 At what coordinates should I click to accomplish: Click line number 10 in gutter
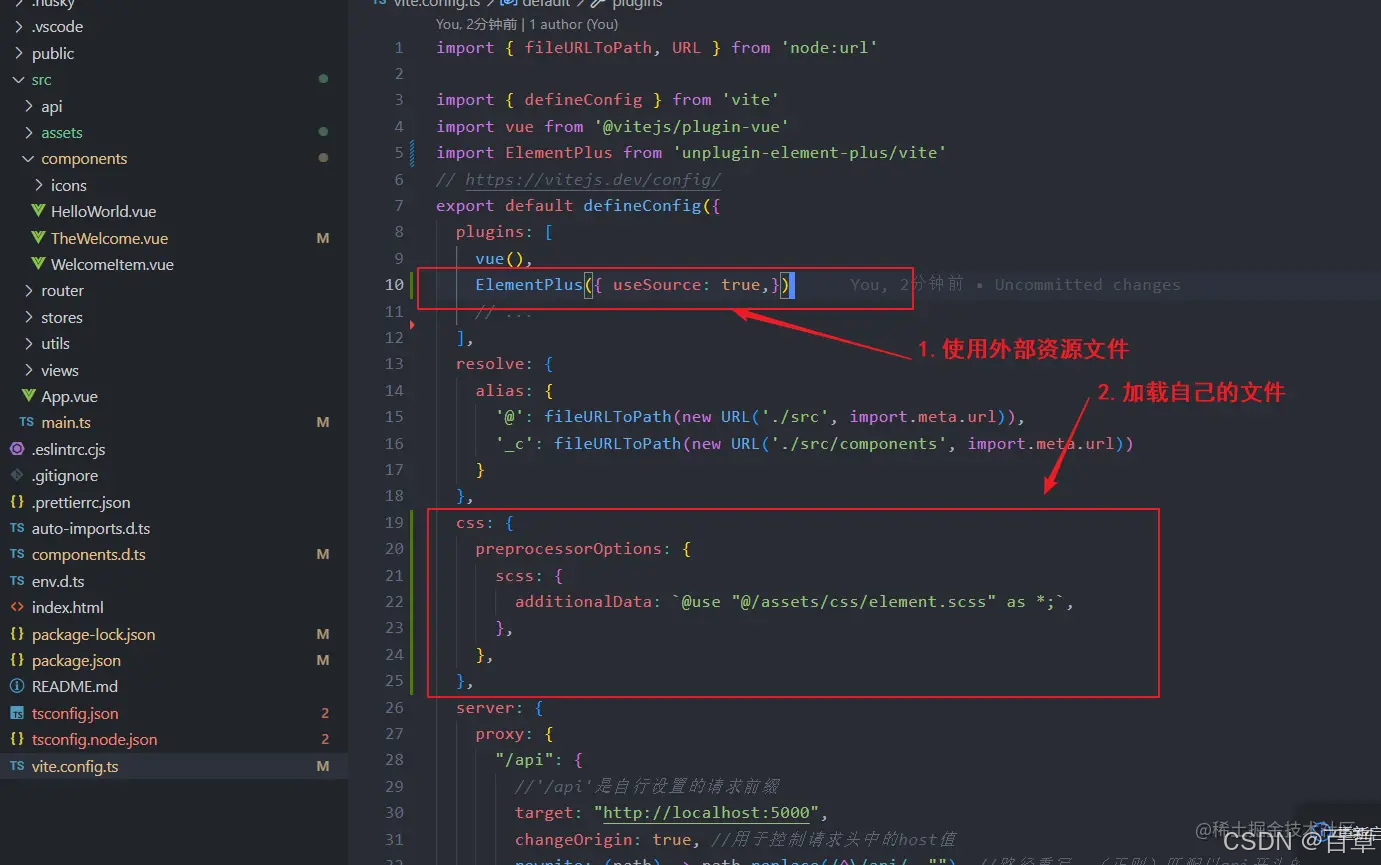394,285
